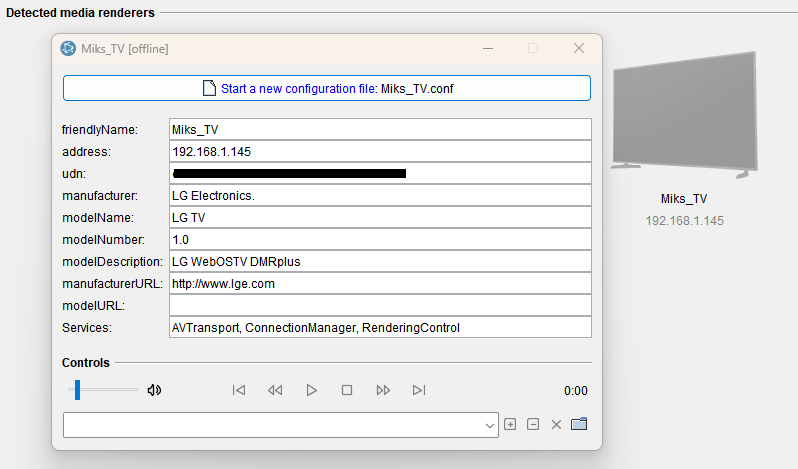Remove item with the minus icon
The image size is (798, 469).
pyautogui.click(x=533, y=424)
